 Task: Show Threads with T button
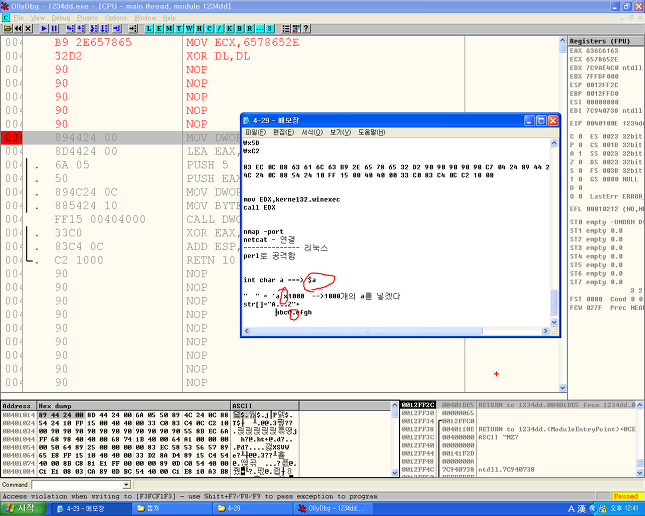(179, 28)
